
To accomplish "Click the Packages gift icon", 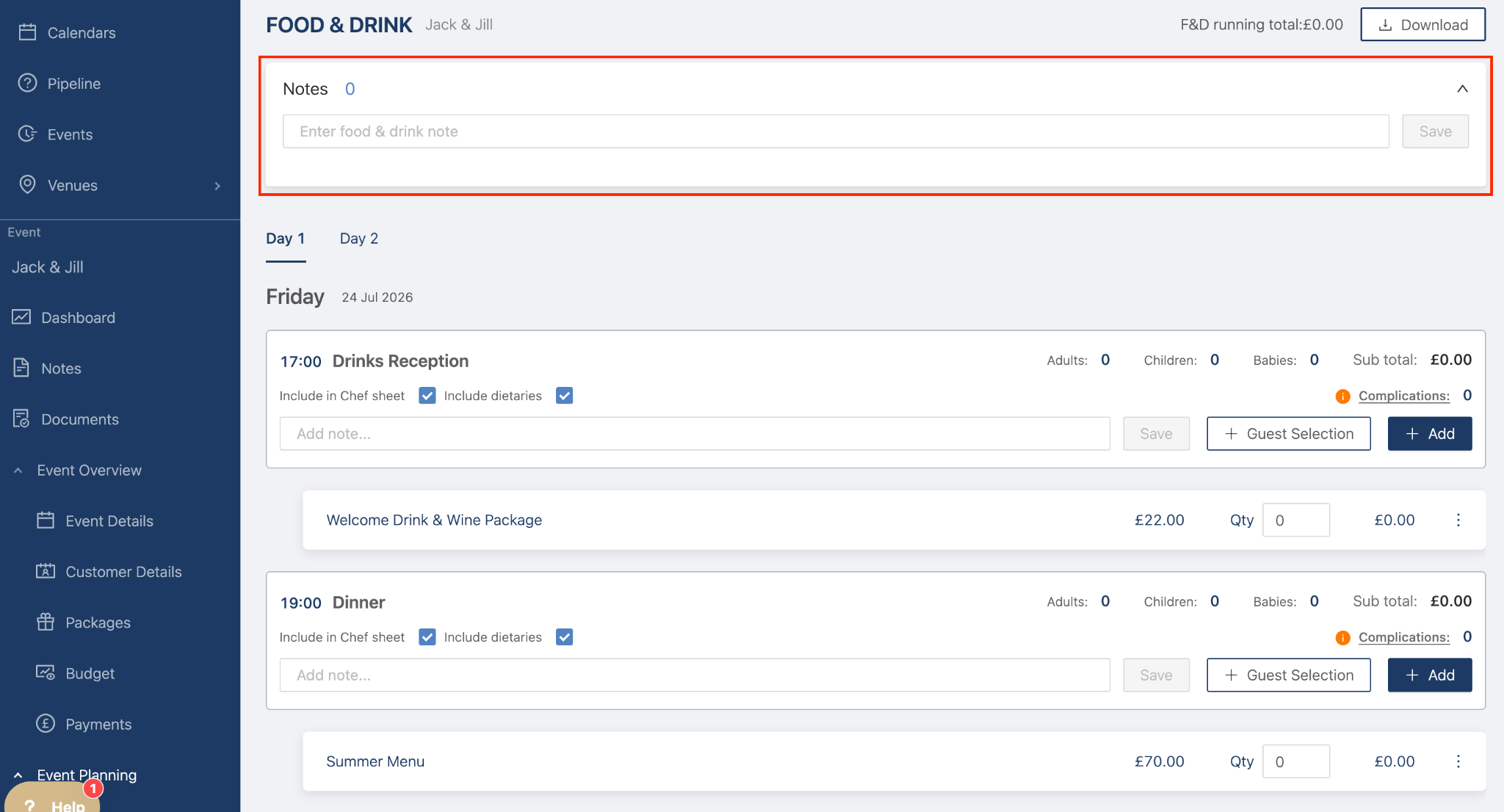I will tap(46, 622).
